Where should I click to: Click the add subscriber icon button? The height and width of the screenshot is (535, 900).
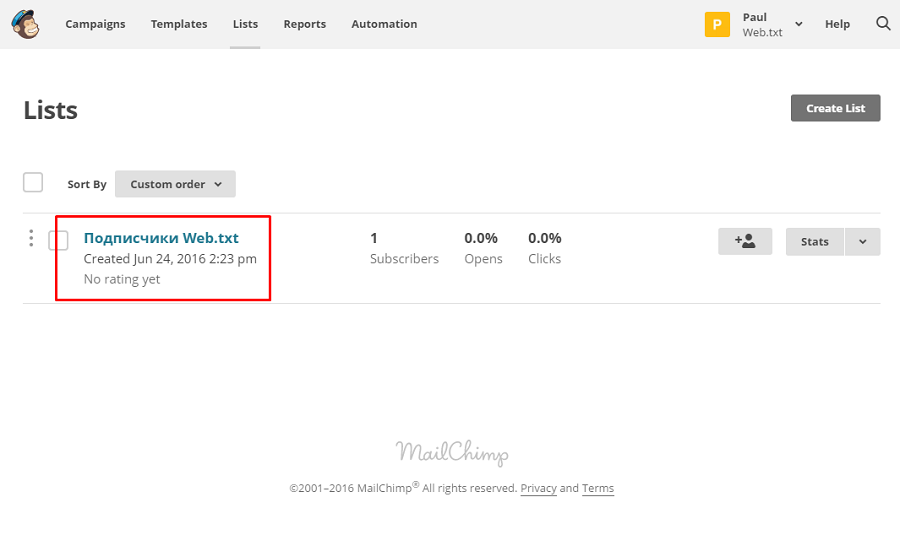click(x=744, y=241)
